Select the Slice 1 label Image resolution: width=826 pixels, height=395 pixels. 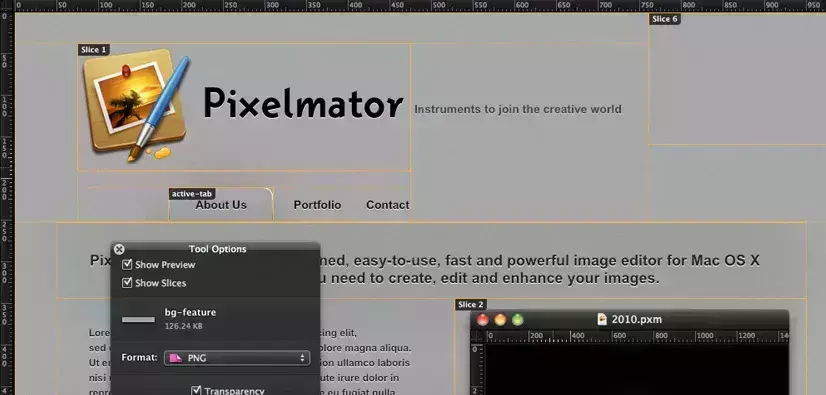(x=94, y=50)
